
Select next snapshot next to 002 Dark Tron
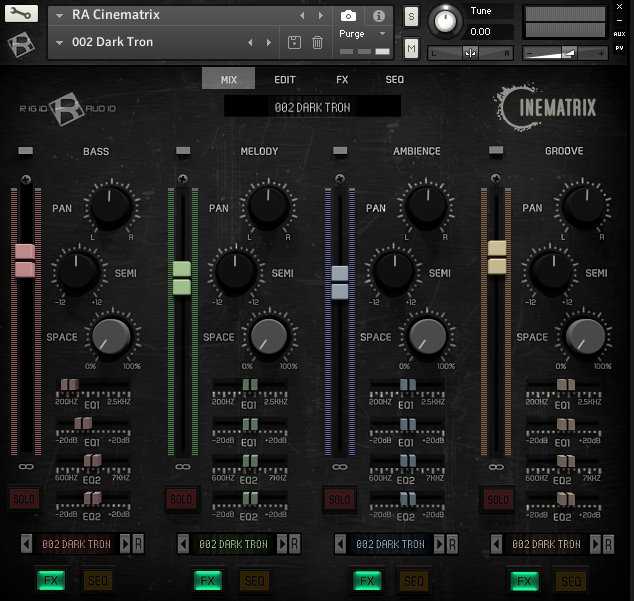pyautogui.click(x=268, y=42)
